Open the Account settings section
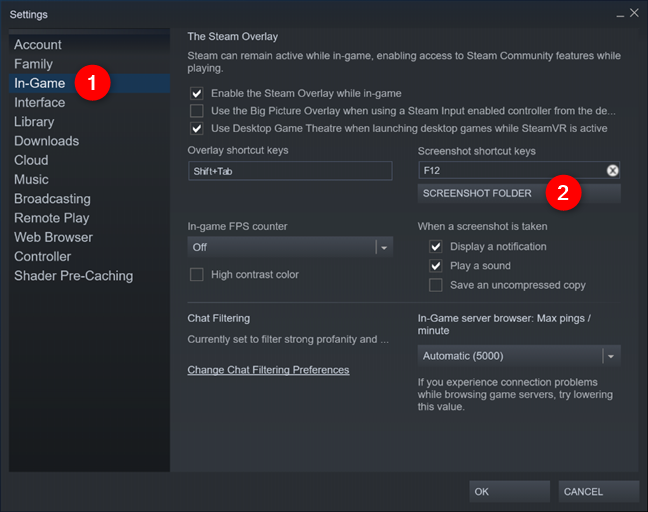Screen dimensions: 648x512 pos(89,45)
